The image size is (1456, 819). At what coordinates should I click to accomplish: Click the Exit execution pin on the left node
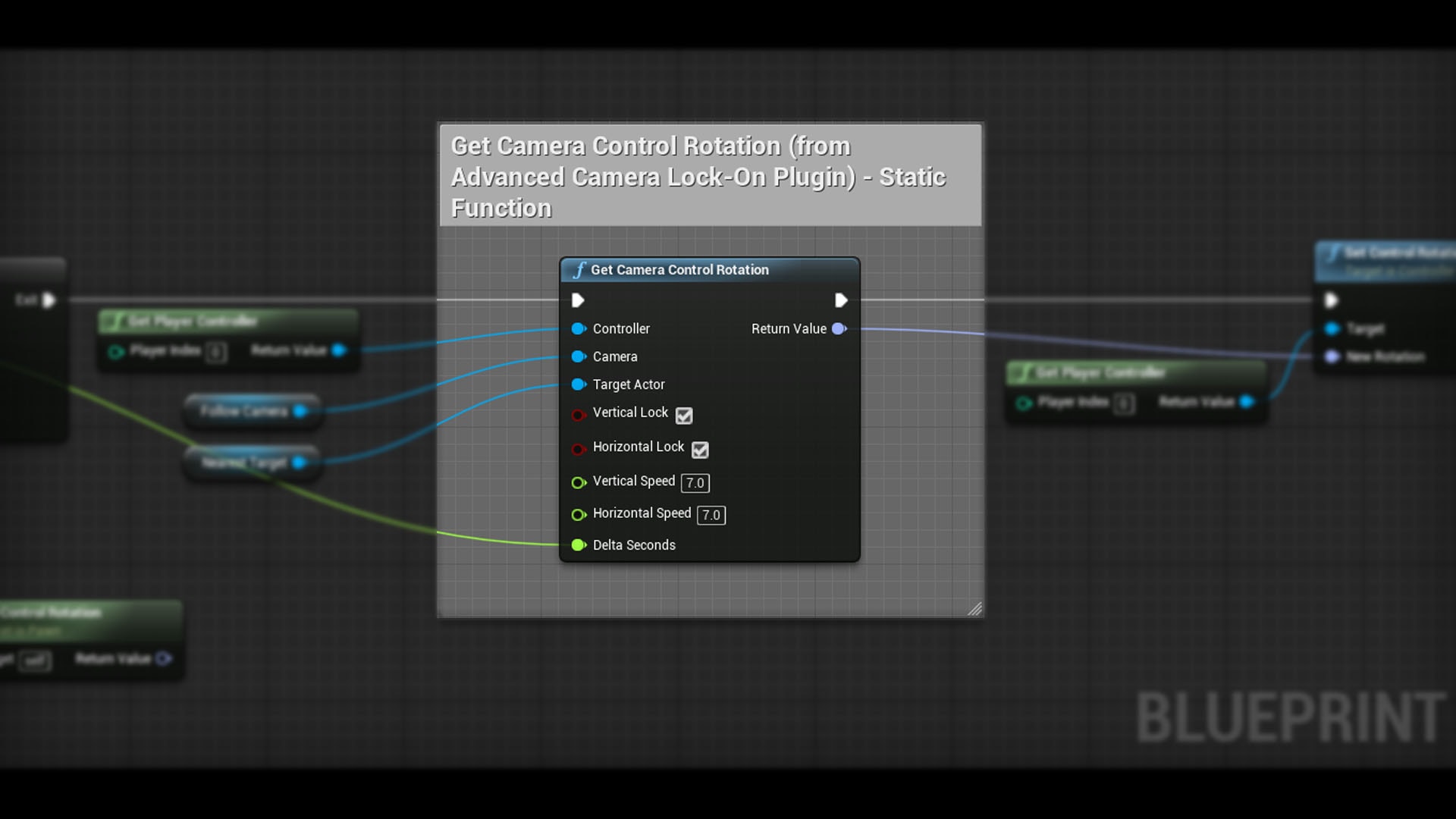[x=48, y=300]
